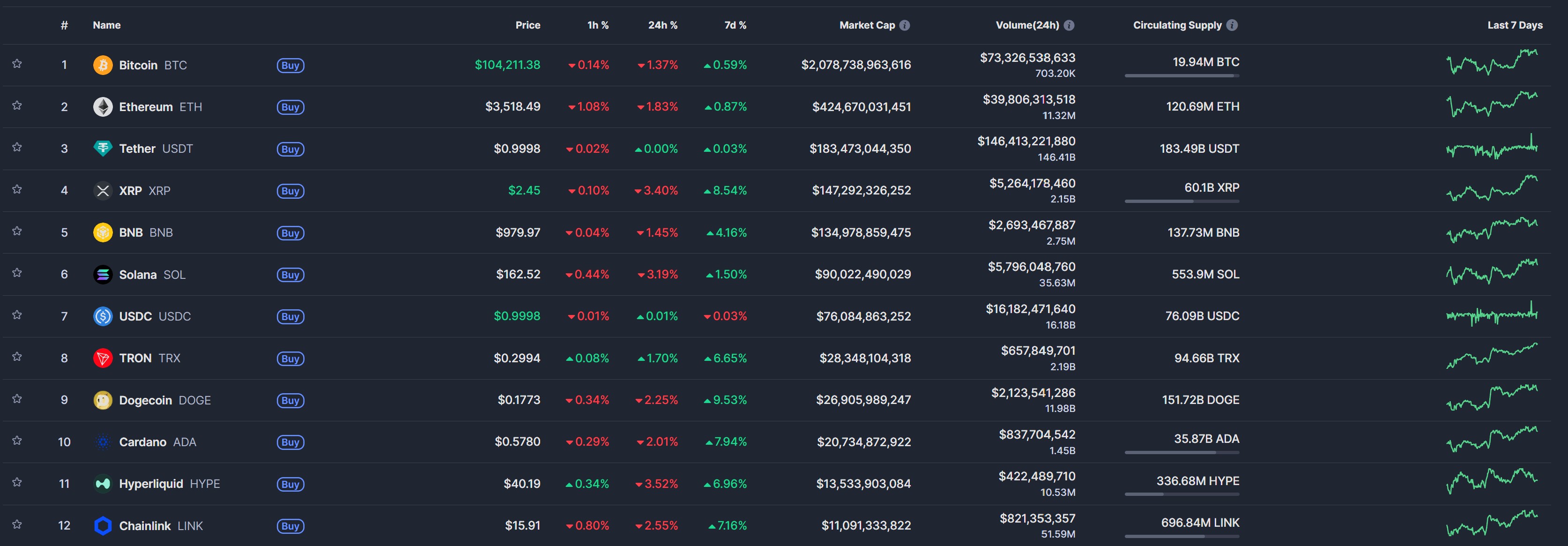1568x546 pixels.
Task: Sort by Volume(24h) column header
Action: pos(1026,25)
